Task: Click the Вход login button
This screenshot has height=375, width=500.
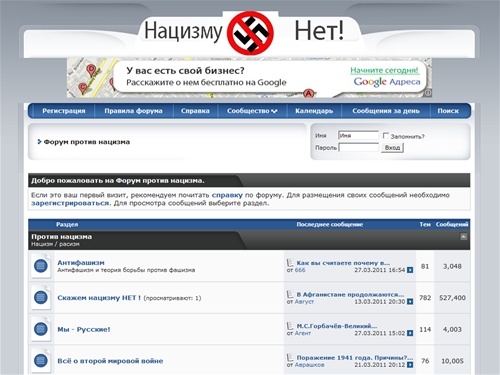Action: 392,148
